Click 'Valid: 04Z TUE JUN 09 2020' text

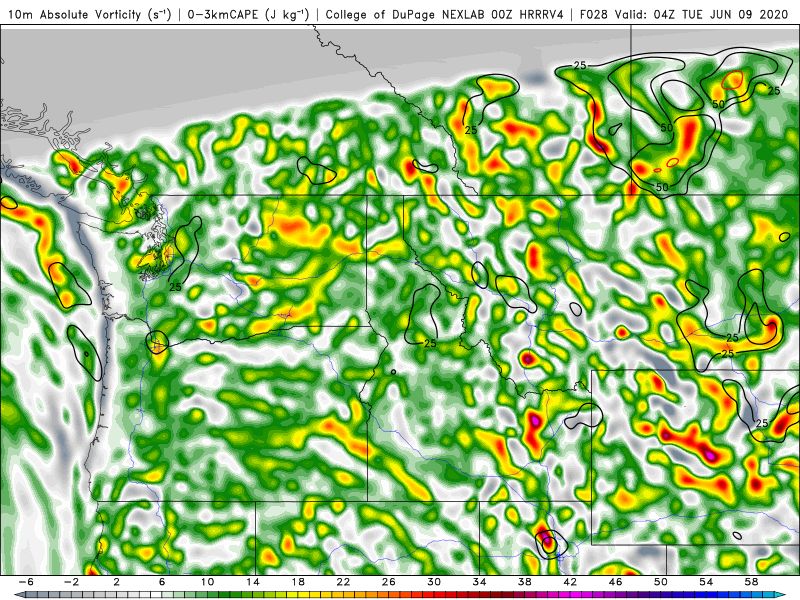tap(702, 14)
